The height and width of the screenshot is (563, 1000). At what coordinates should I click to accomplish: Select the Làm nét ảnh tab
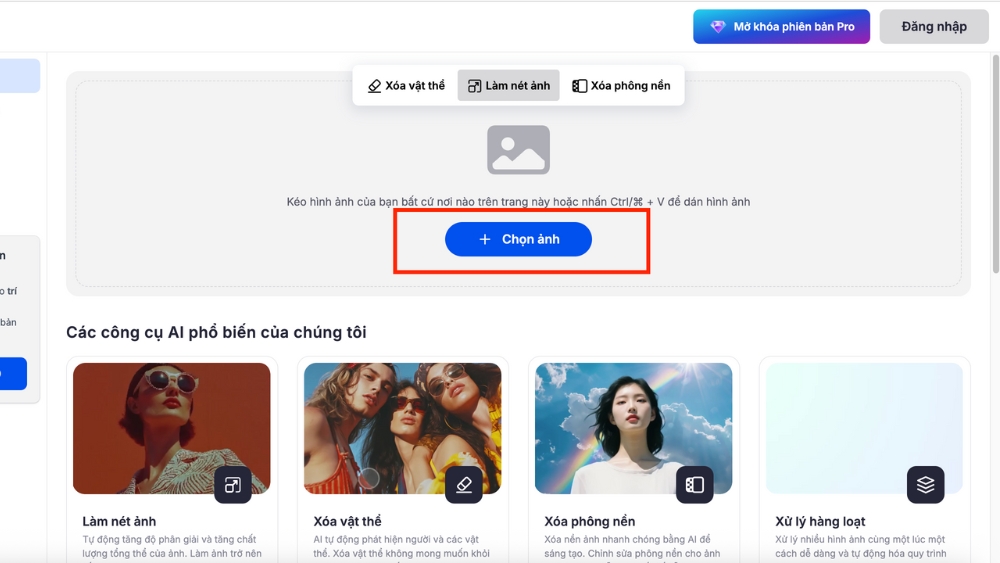(x=508, y=85)
